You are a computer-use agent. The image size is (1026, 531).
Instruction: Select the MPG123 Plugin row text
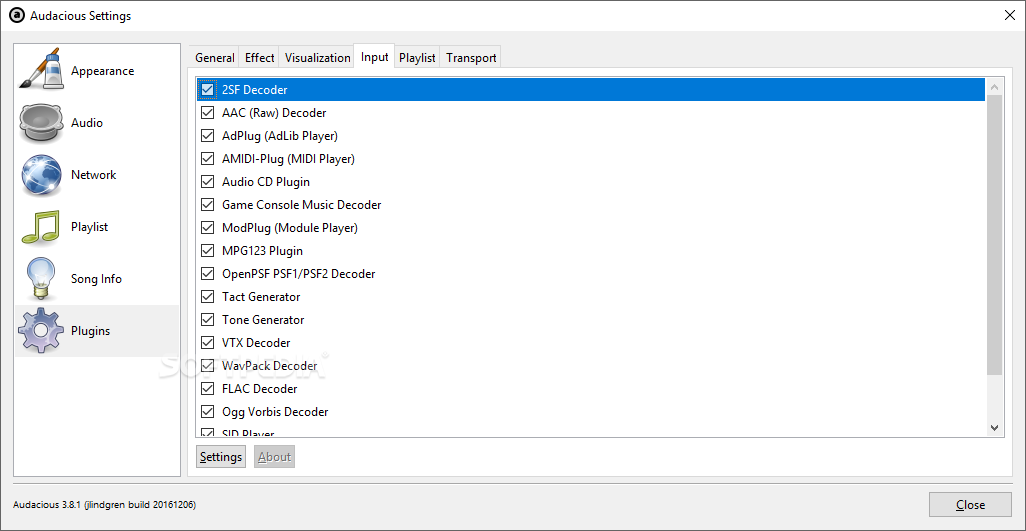coord(262,251)
